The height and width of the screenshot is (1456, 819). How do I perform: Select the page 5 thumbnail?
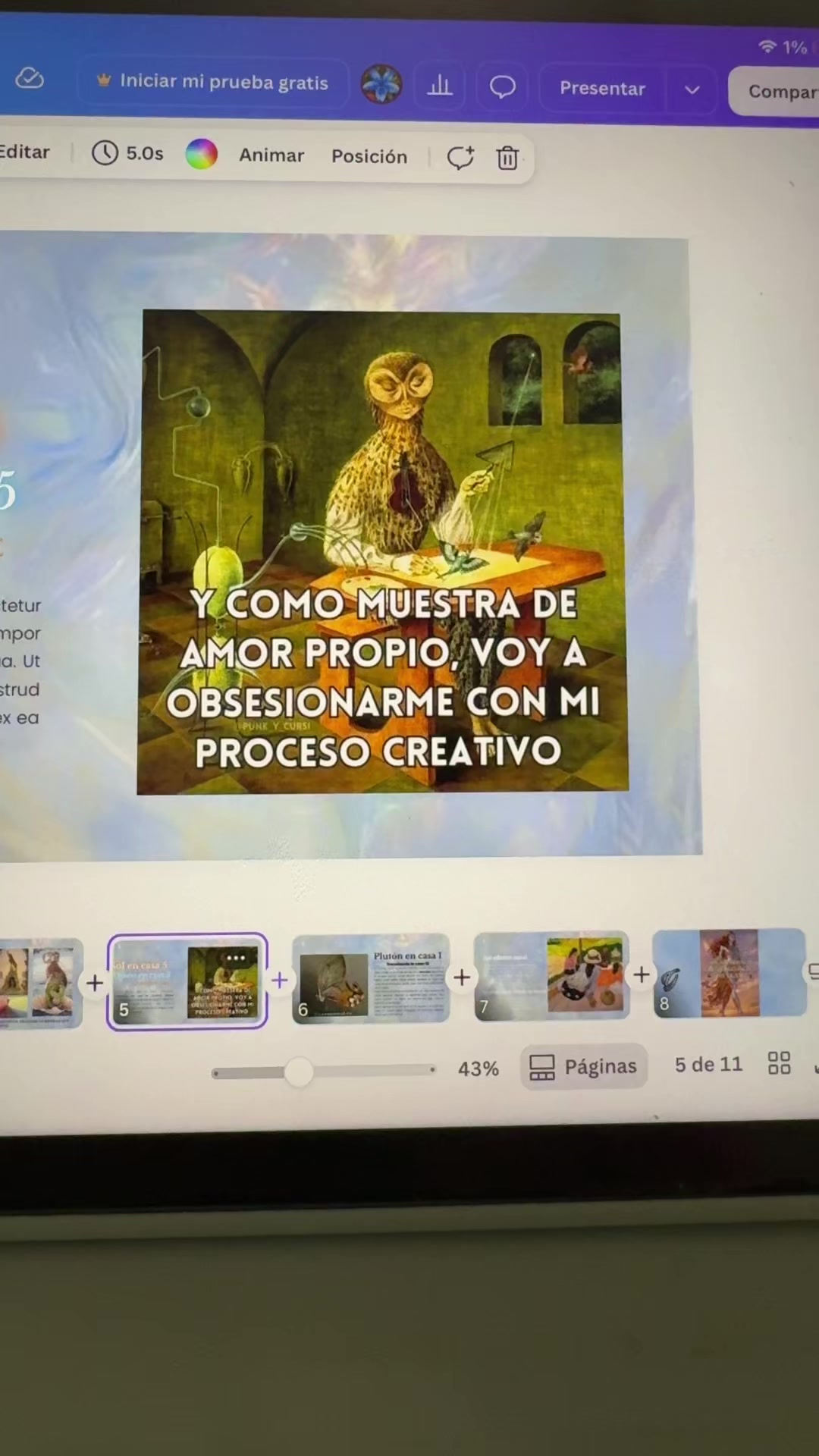click(187, 981)
